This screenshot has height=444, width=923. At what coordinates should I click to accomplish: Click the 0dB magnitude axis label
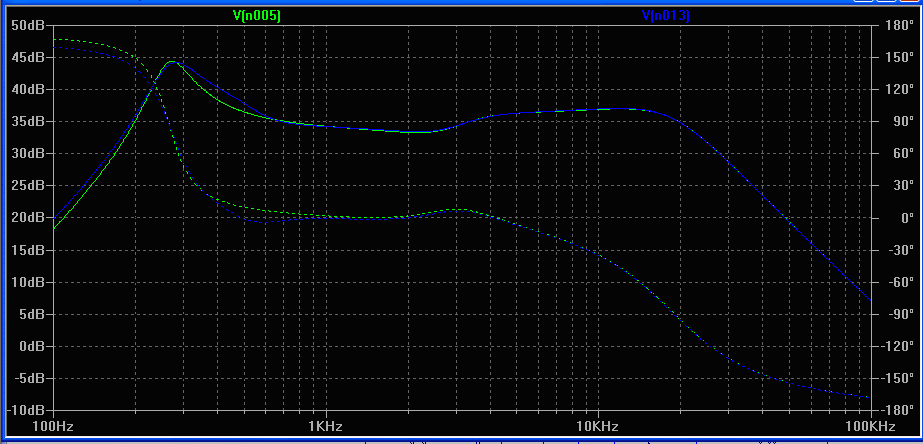click(31, 346)
